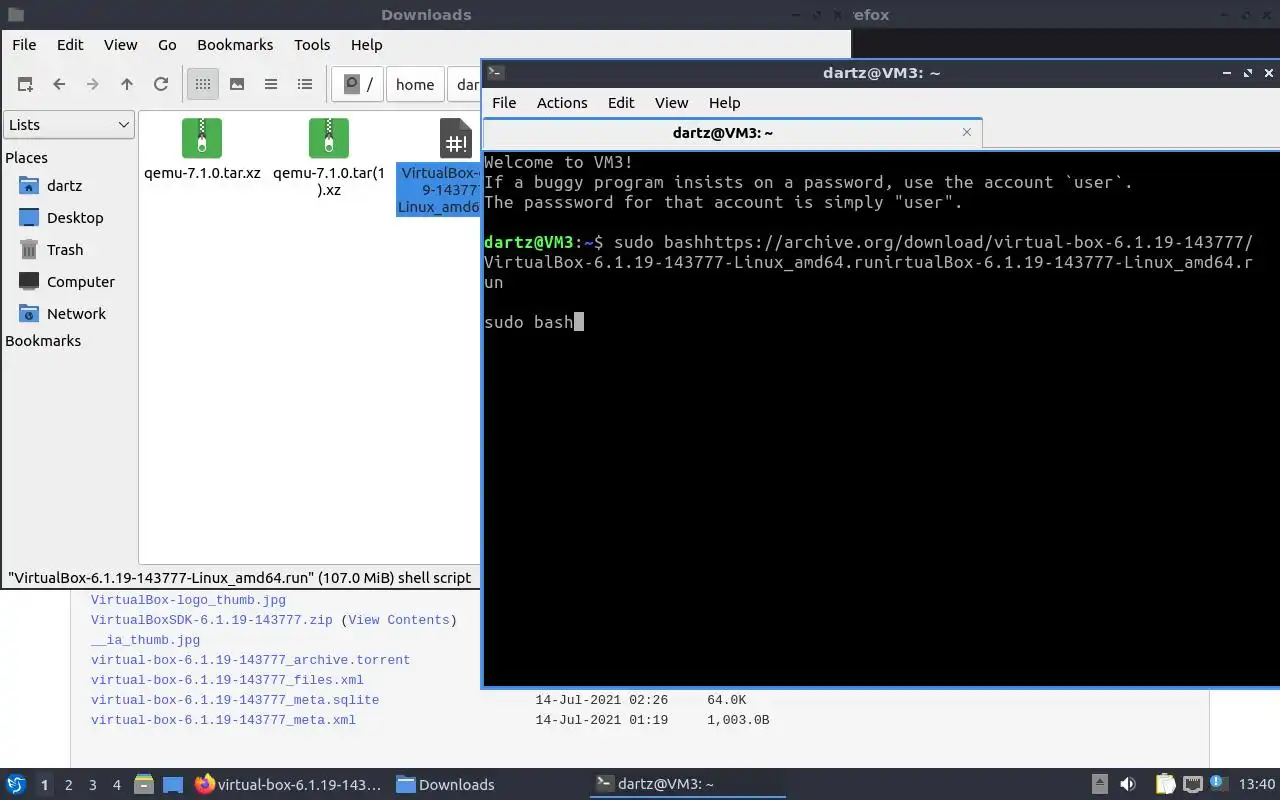The height and width of the screenshot is (800, 1280).
Task: Switch to detailed list view mode
Action: 305,85
